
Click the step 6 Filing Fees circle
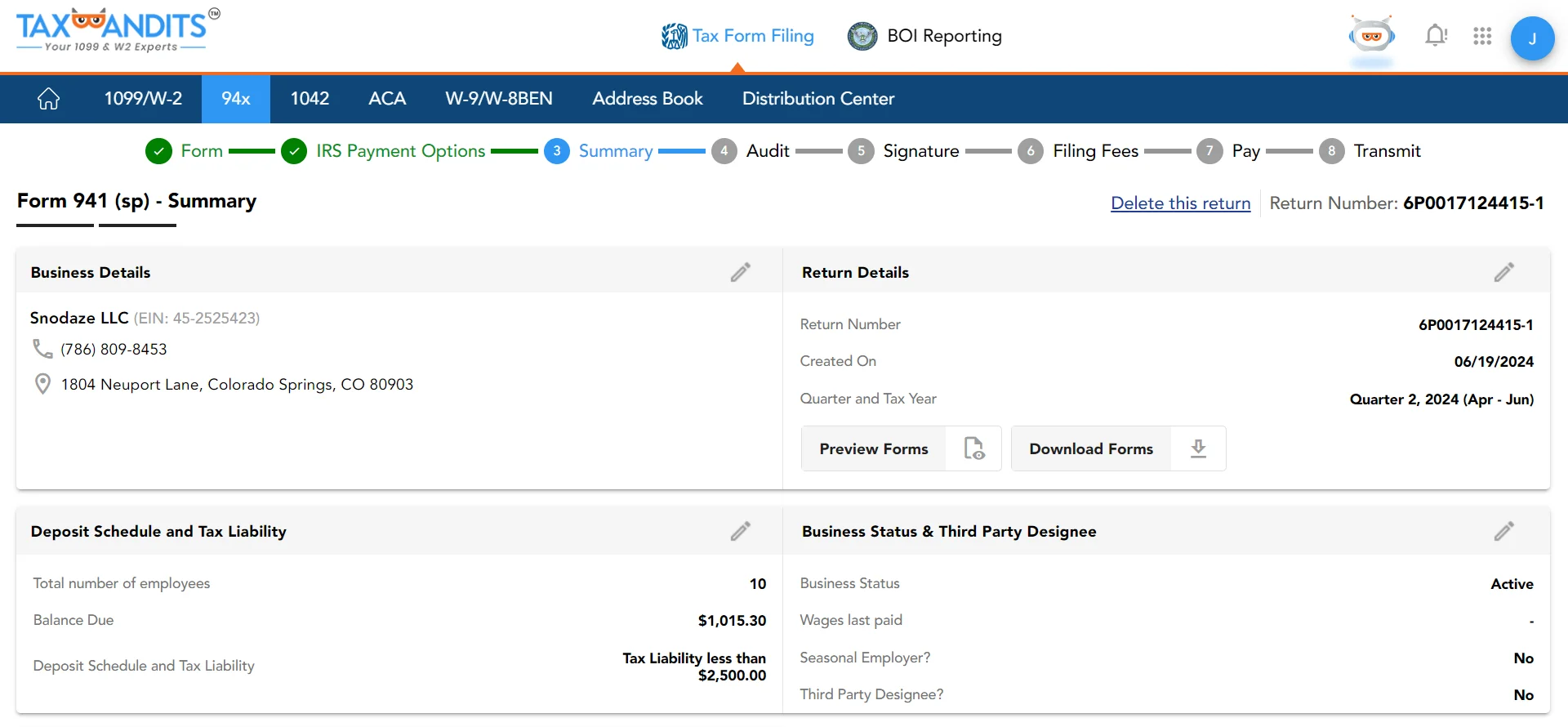tap(1031, 151)
